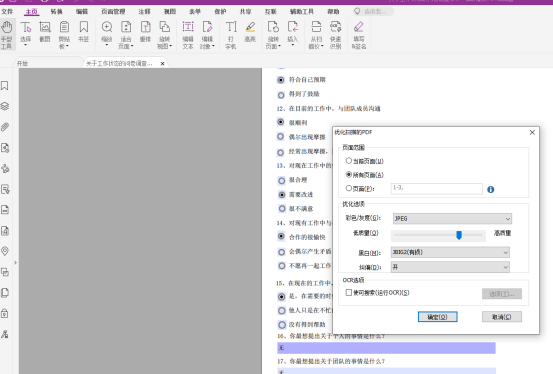
Task: Click the highlighted answer field under question 16
Action: tap(386, 348)
